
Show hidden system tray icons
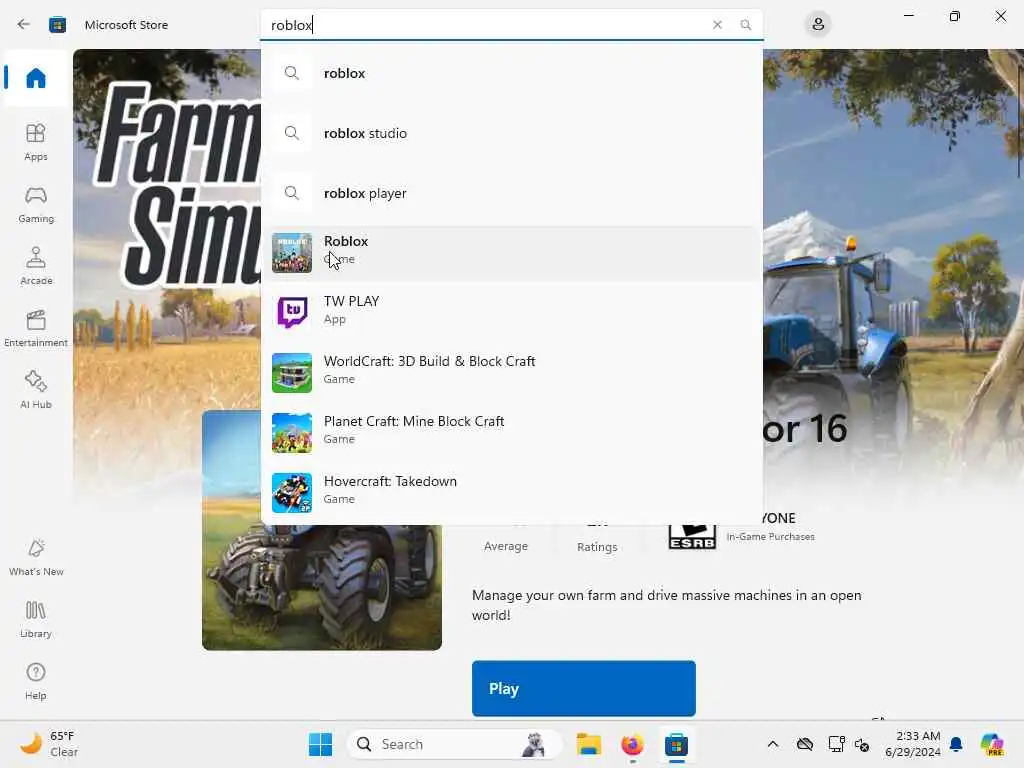coord(773,744)
